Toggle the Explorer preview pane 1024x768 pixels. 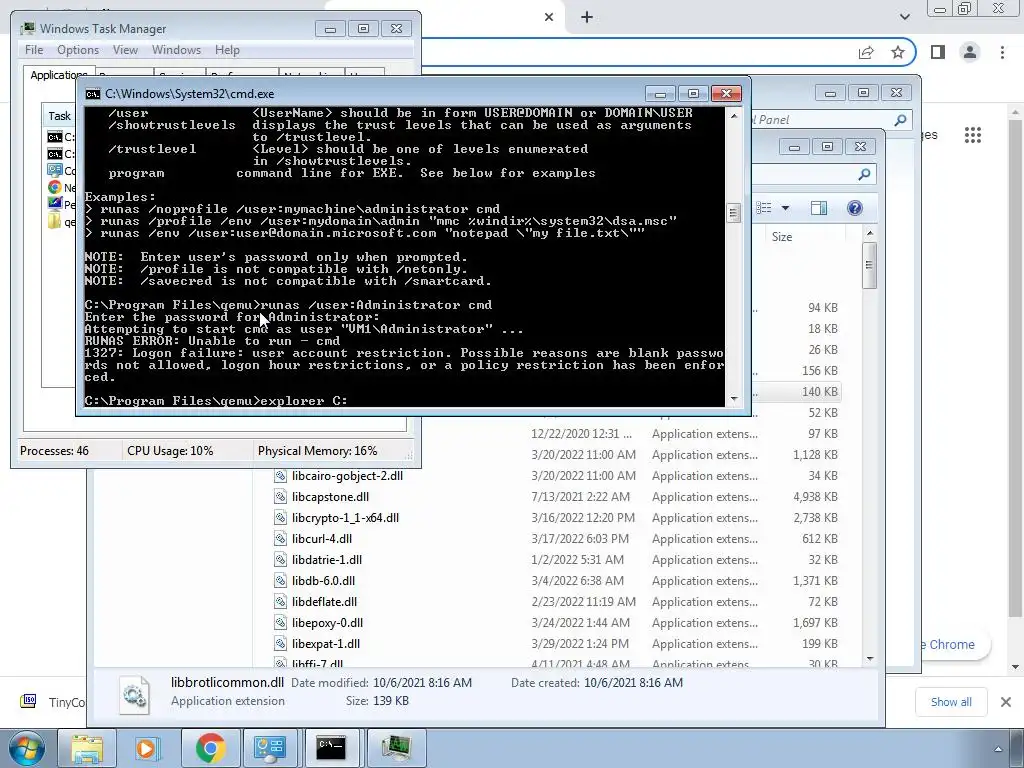tap(818, 208)
